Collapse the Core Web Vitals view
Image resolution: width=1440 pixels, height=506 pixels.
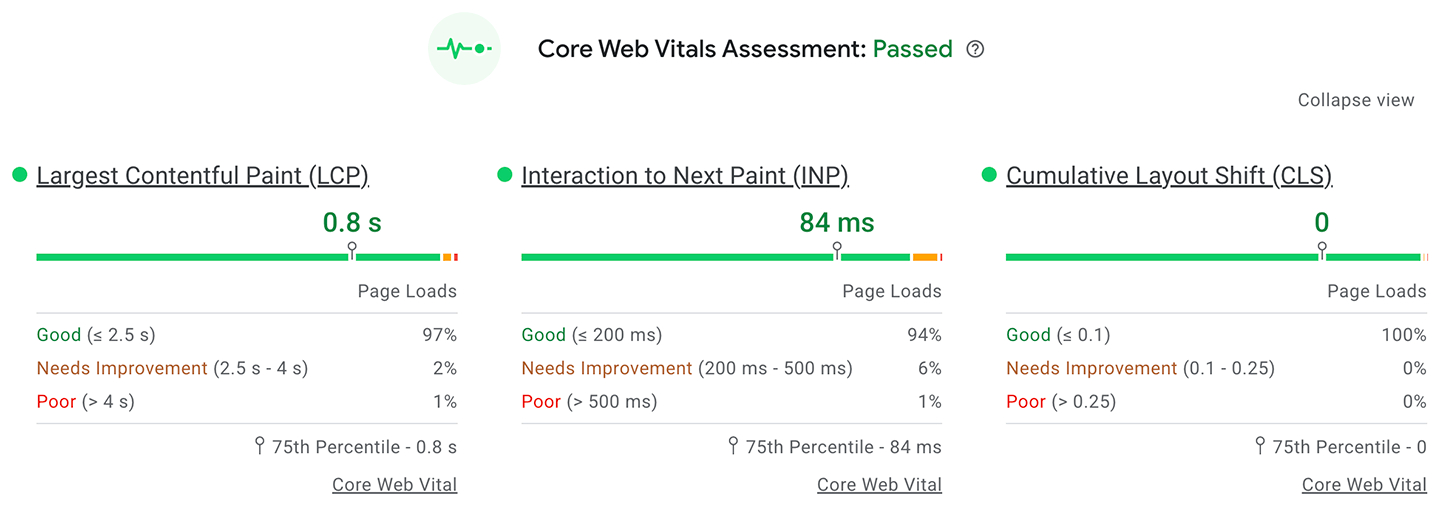(x=1355, y=100)
